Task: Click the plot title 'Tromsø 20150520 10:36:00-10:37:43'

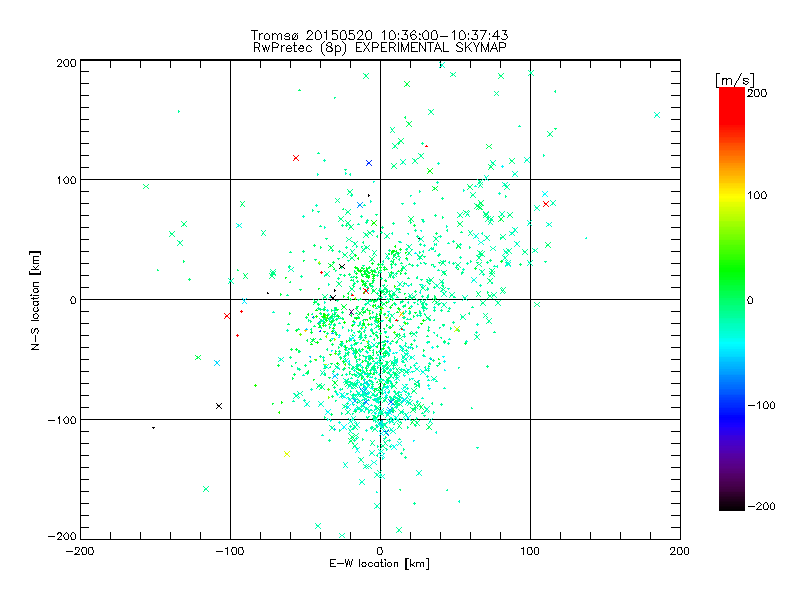Action: [x=379, y=35]
